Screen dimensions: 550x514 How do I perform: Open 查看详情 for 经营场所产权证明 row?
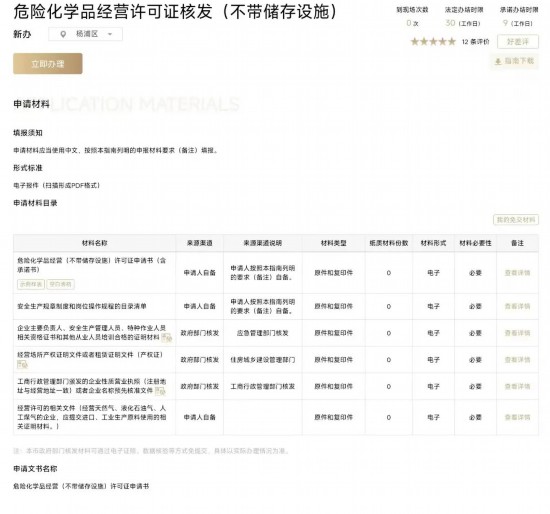517,360
